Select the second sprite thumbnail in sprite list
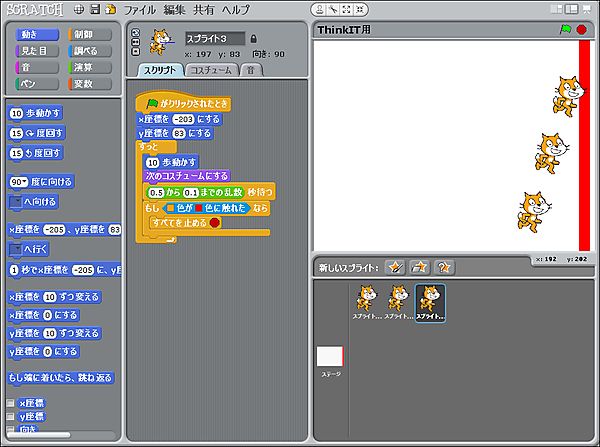Image resolution: width=600 pixels, height=447 pixels. coord(398,302)
